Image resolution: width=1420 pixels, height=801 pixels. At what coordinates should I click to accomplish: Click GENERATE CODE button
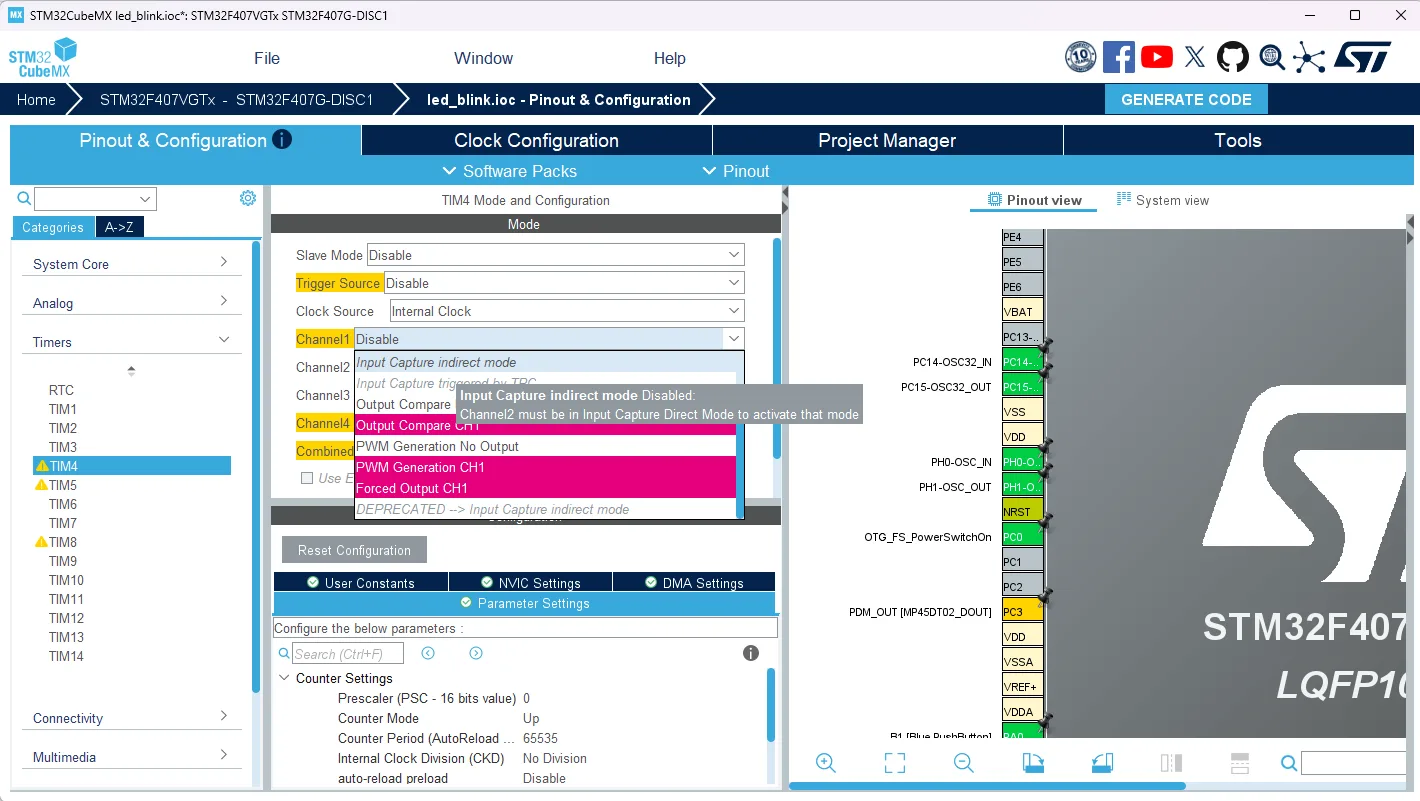click(1186, 99)
